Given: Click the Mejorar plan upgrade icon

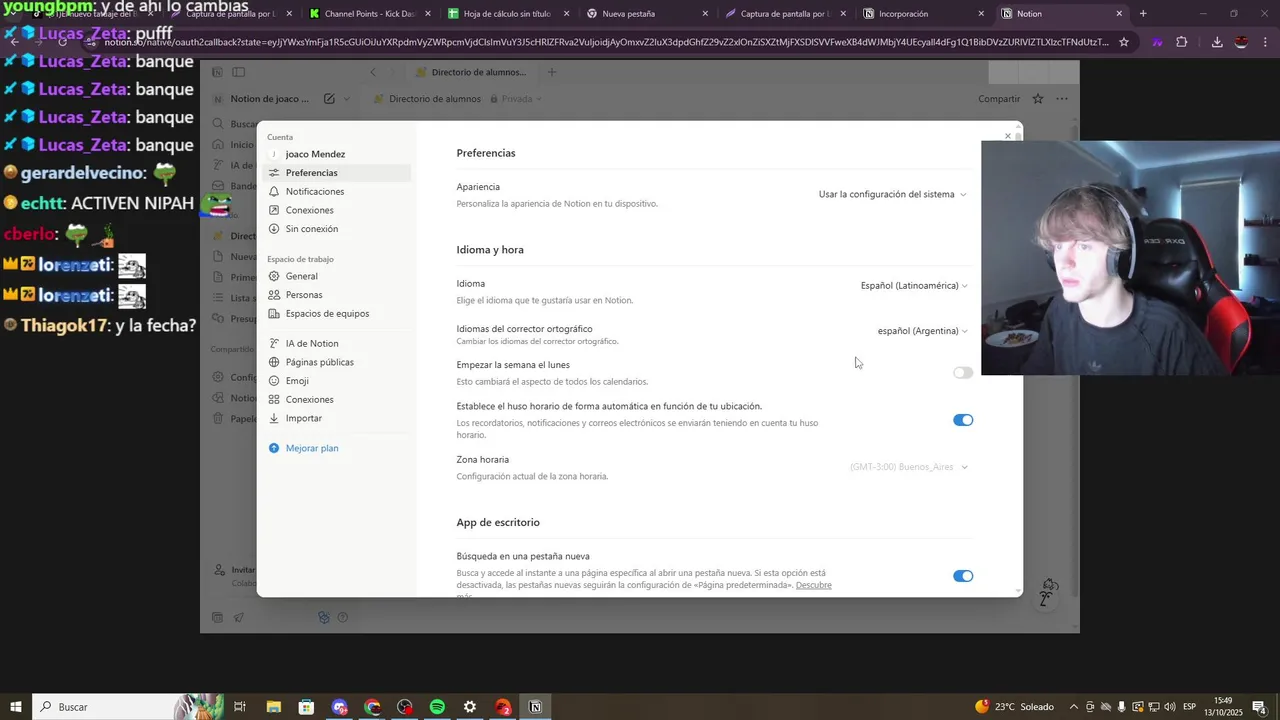Looking at the screenshot, I should tap(274, 448).
